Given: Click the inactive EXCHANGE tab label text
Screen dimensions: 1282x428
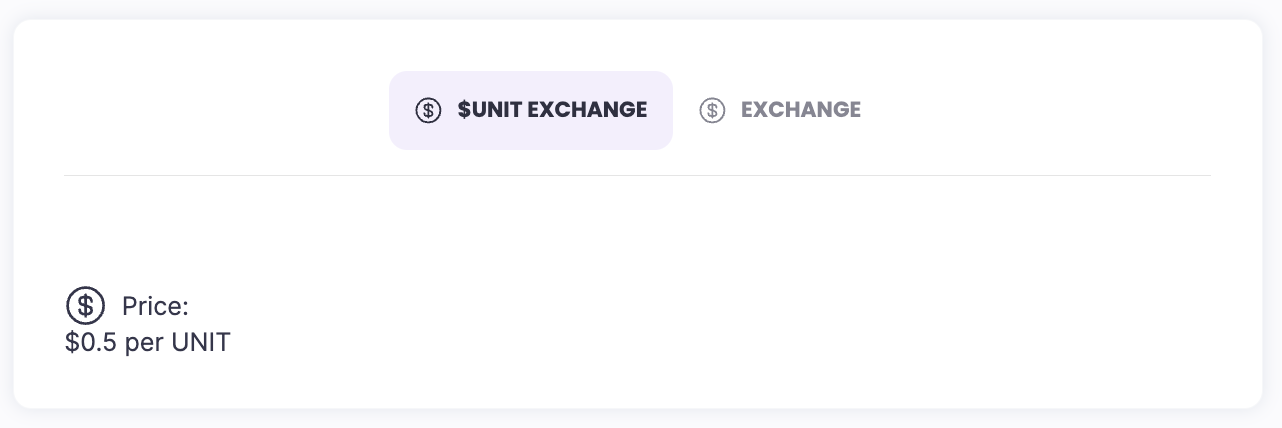Looking at the screenshot, I should 800,110.
